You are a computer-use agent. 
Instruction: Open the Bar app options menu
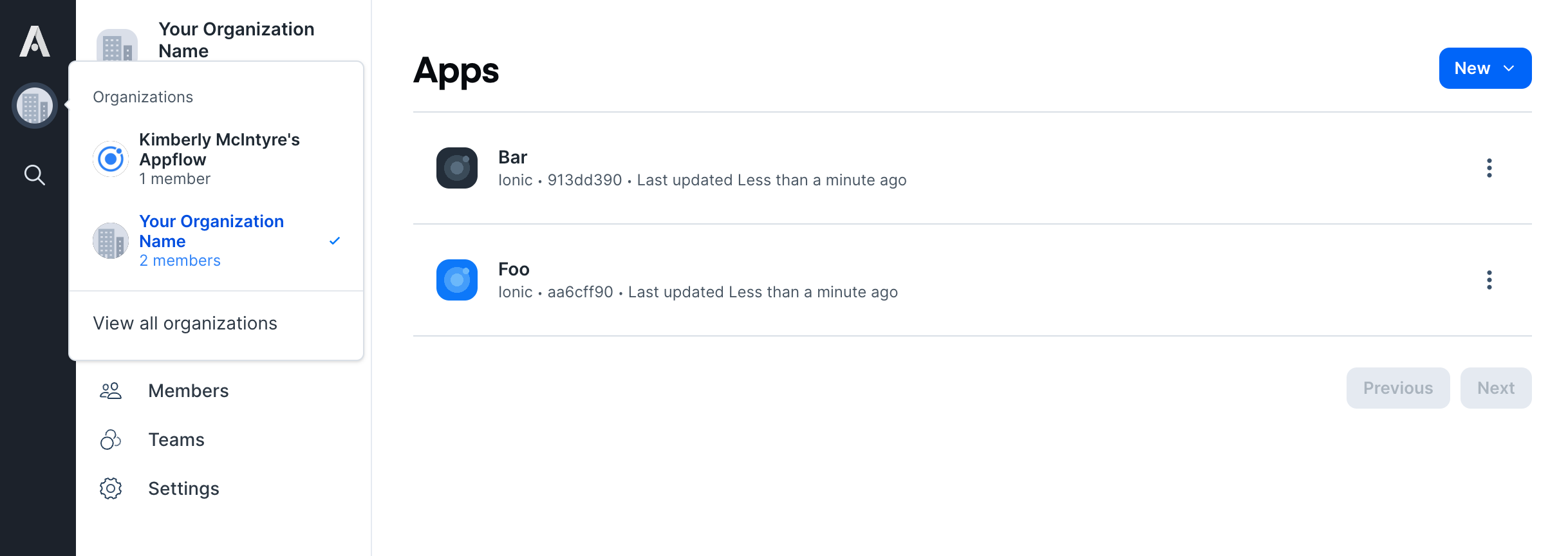[1489, 168]
